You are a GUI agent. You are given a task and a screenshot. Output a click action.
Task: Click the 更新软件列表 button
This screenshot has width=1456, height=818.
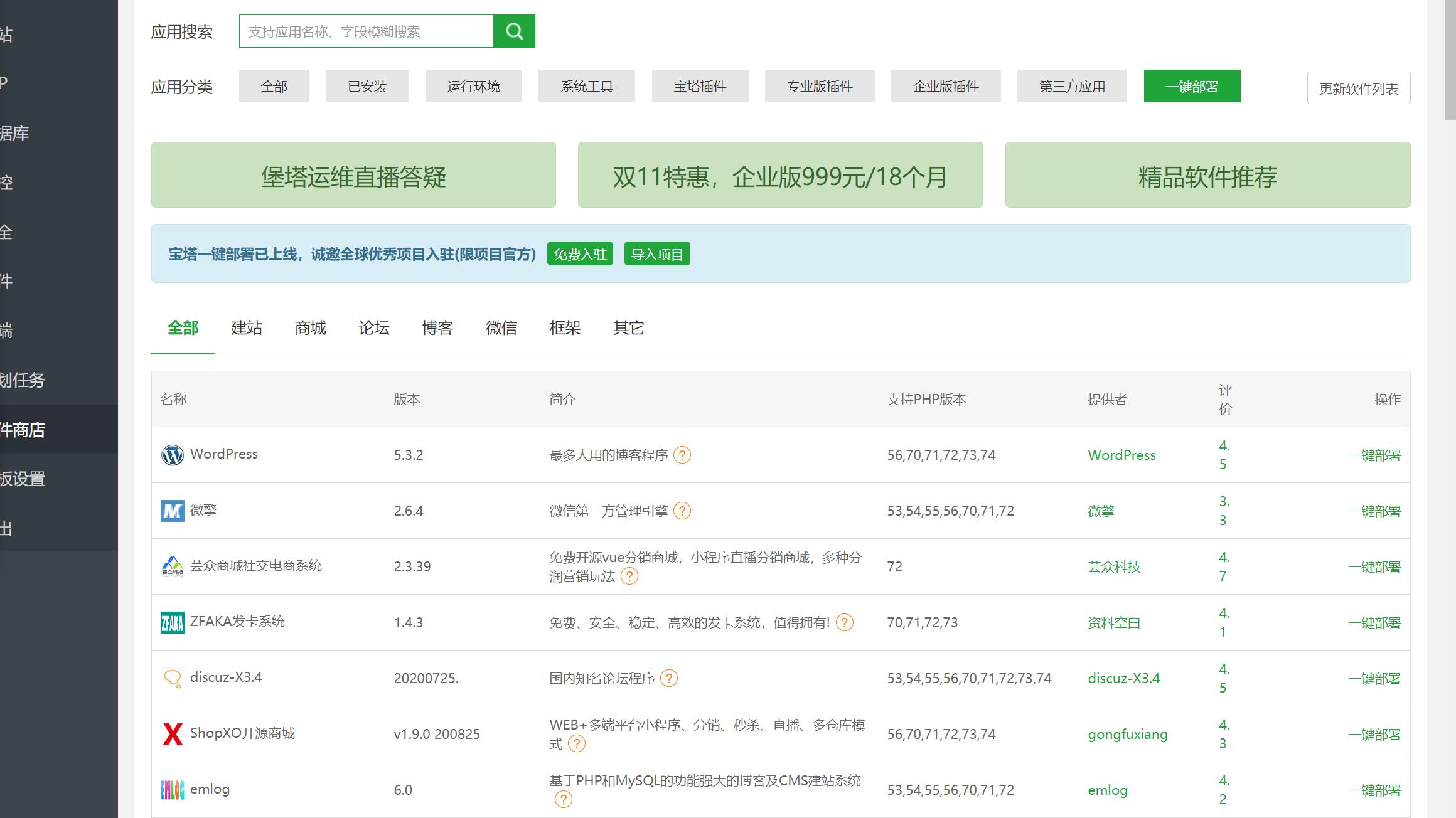1359,88
